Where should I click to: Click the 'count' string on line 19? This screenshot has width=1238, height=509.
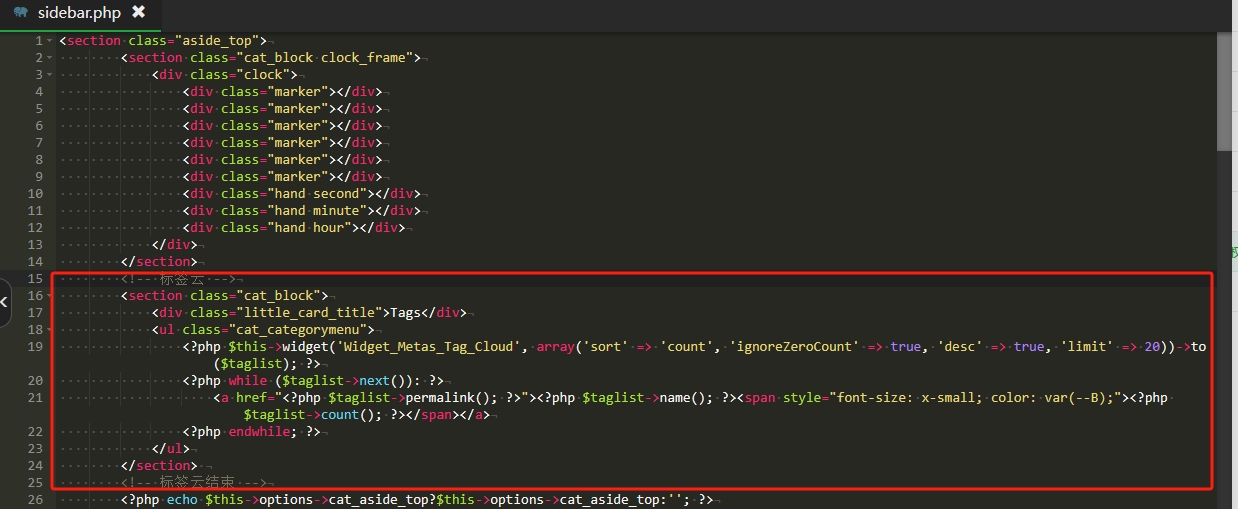click(x=687, y=347)
